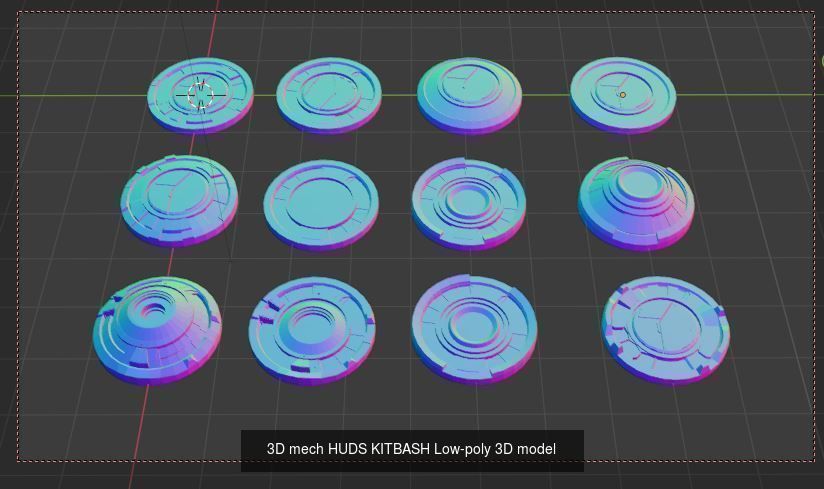
Task: Select the smooth domed disc, third in top row
Action: [469, 95]
